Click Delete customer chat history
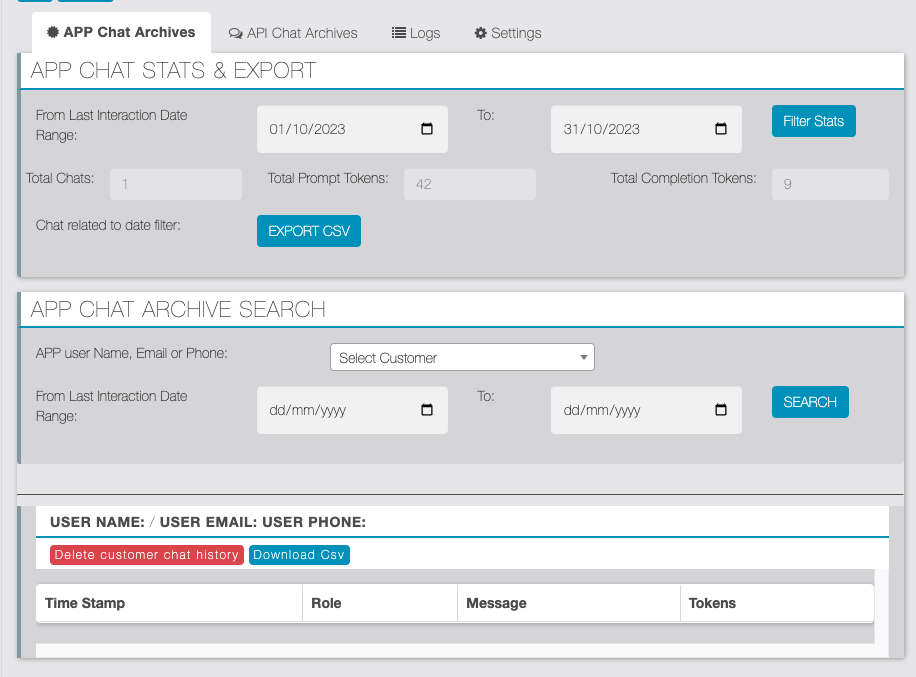 (x=147, y=555)
